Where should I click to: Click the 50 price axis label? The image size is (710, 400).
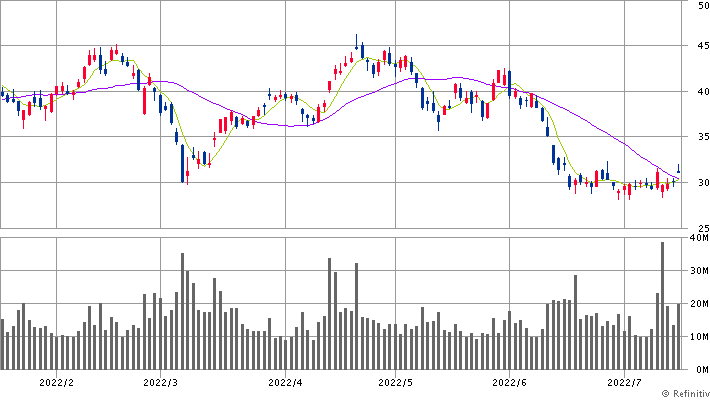click(700, 6)
